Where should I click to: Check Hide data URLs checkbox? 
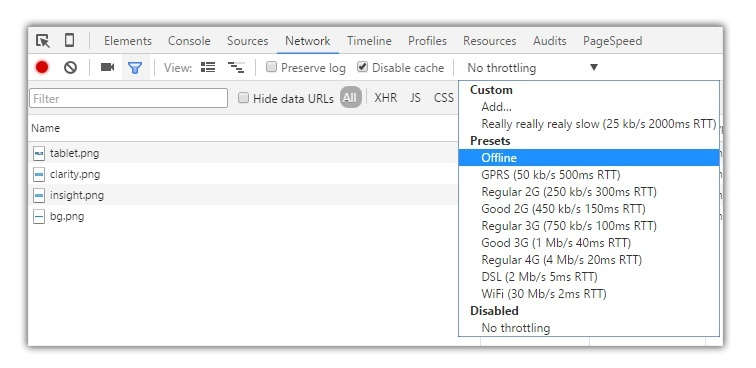tap(243, 98)
